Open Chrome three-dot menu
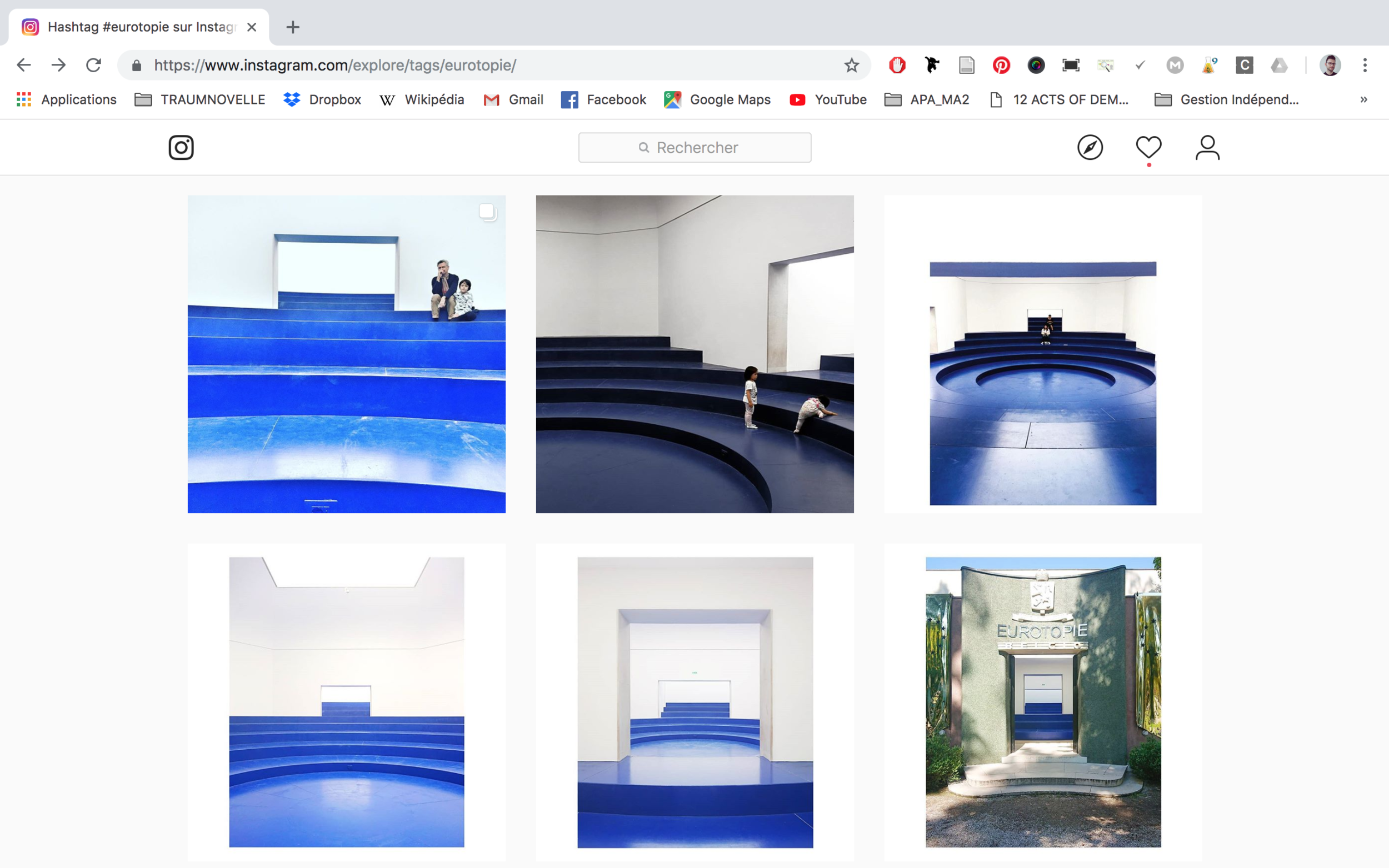Image resolution: width=1389 pixels, height=868 pixels. (1365, 66)
